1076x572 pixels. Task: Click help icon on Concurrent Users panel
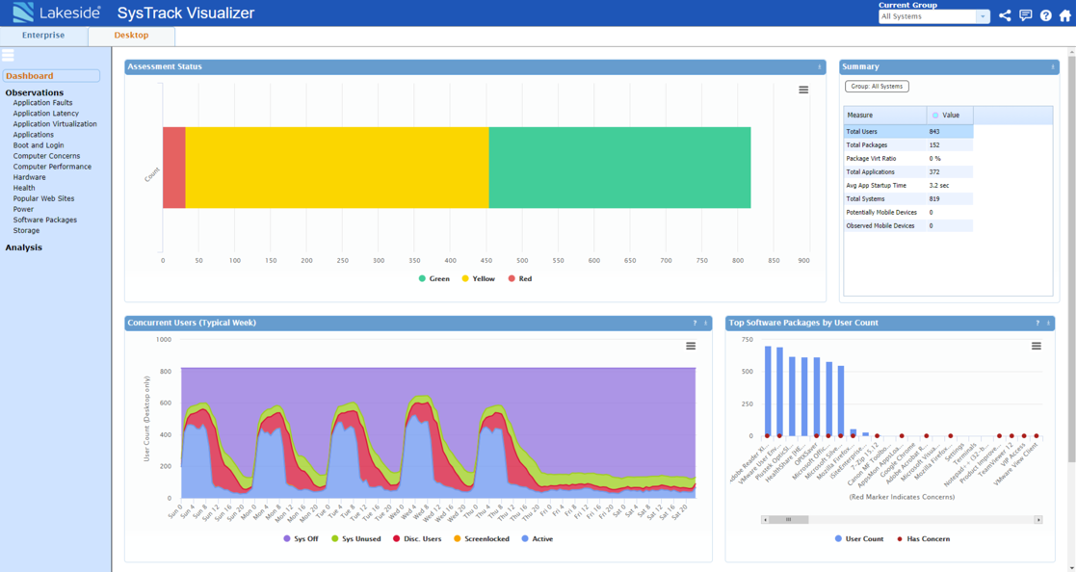coord(694,323)
